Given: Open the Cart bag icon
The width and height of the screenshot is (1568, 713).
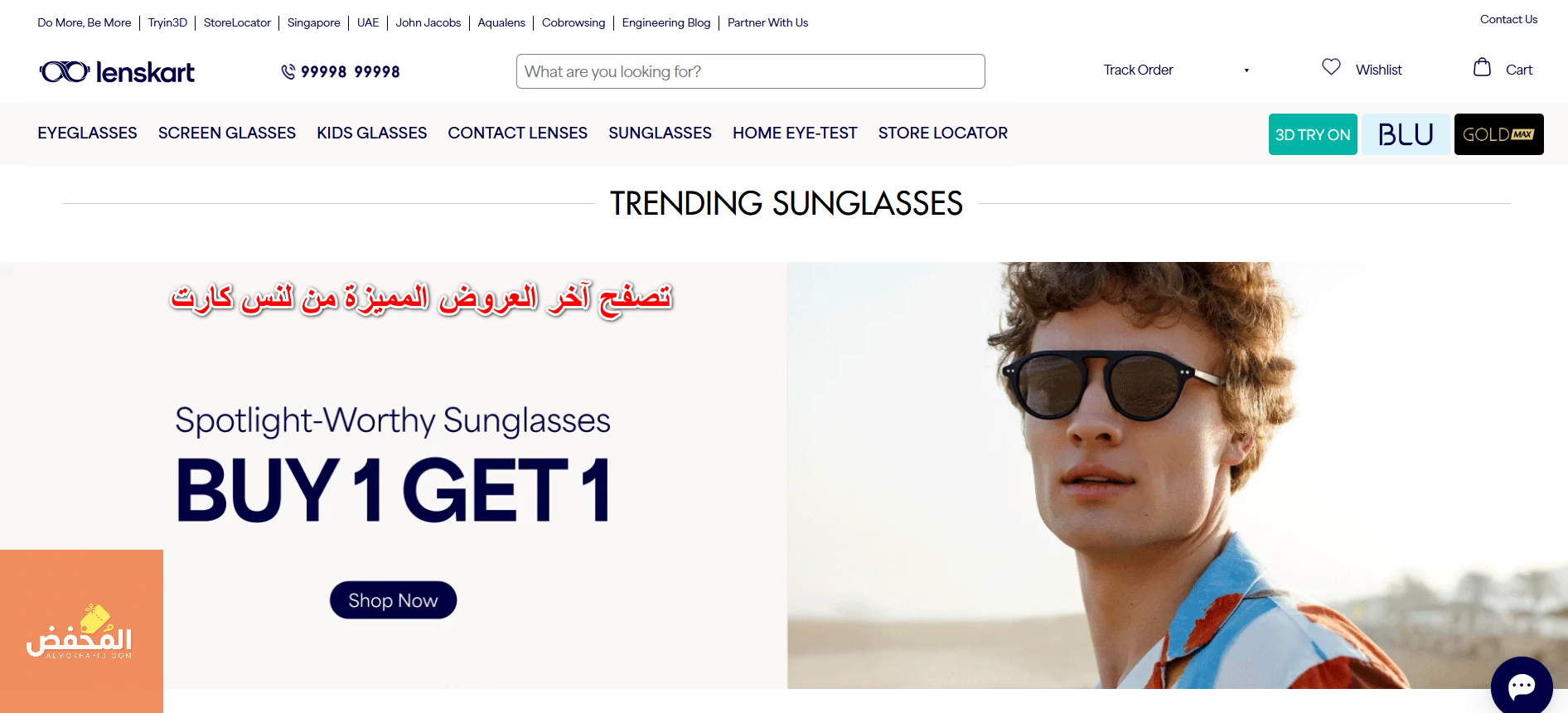Looking at the screenshot, I should point(1482,67).
